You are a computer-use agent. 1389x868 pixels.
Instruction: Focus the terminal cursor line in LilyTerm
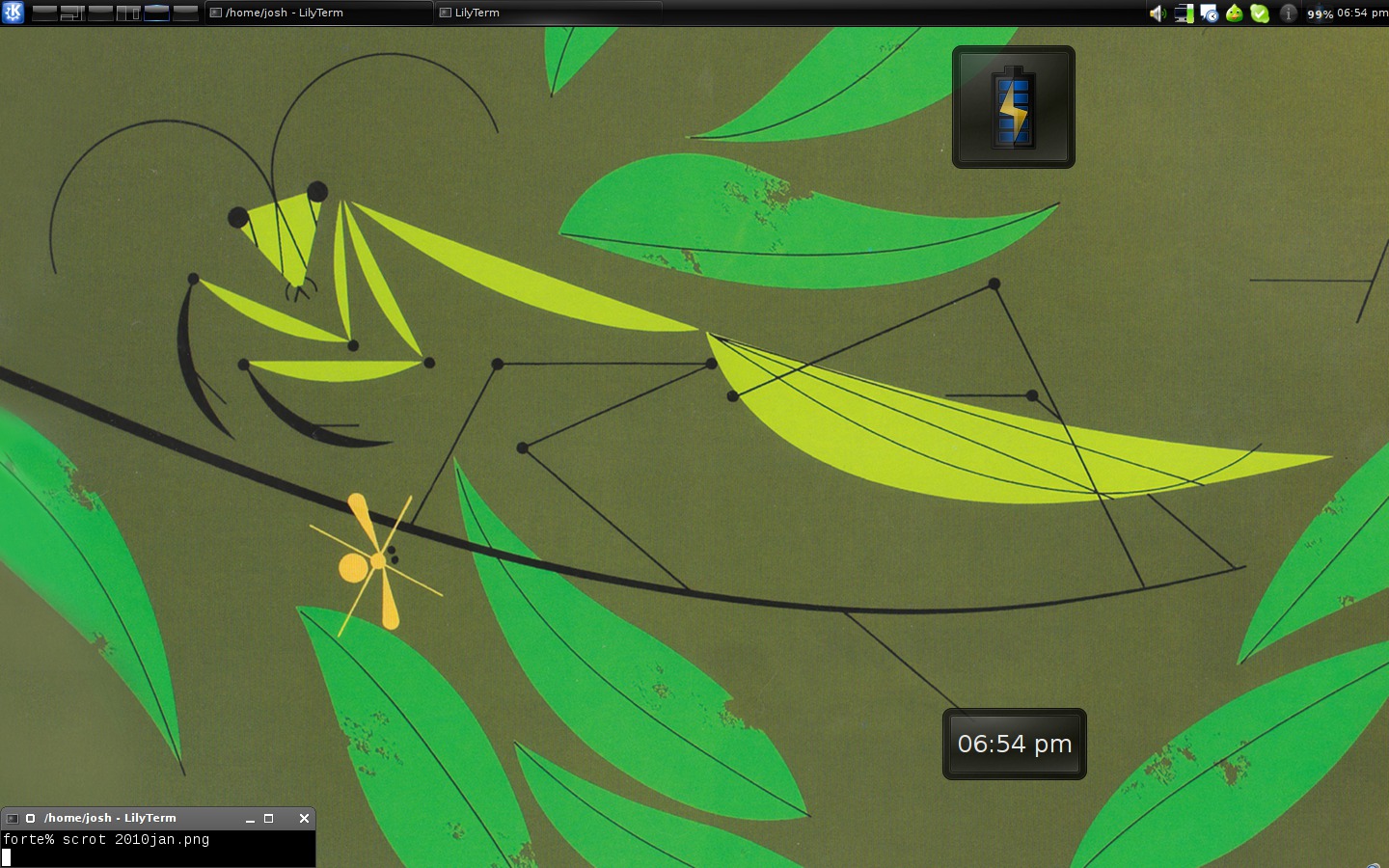(6, 856)
